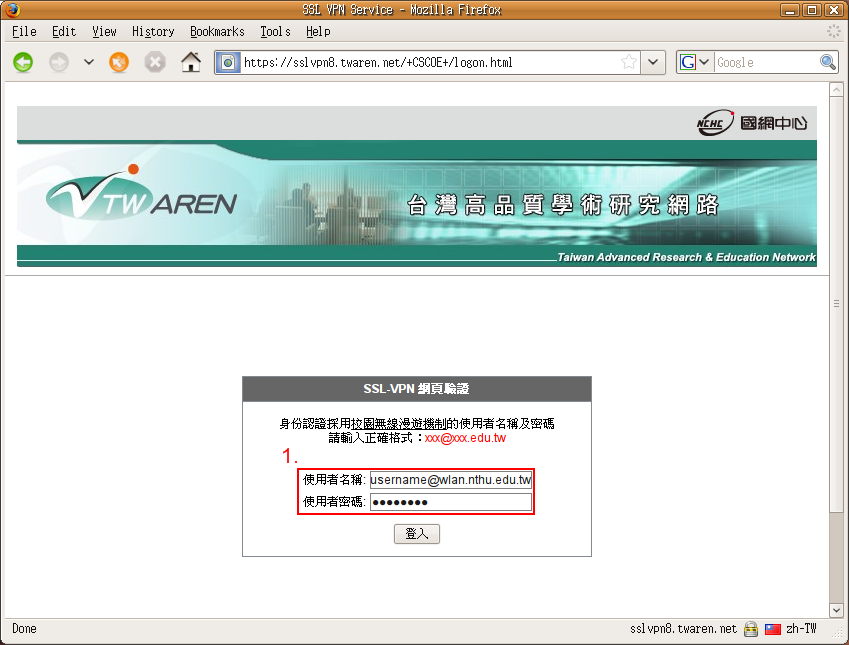Image resolution: width=849 pixels, height=645 pixels.
Task: Expand the address bar URL dropdown
Action: pyautogui.click(x=653, y=62)
